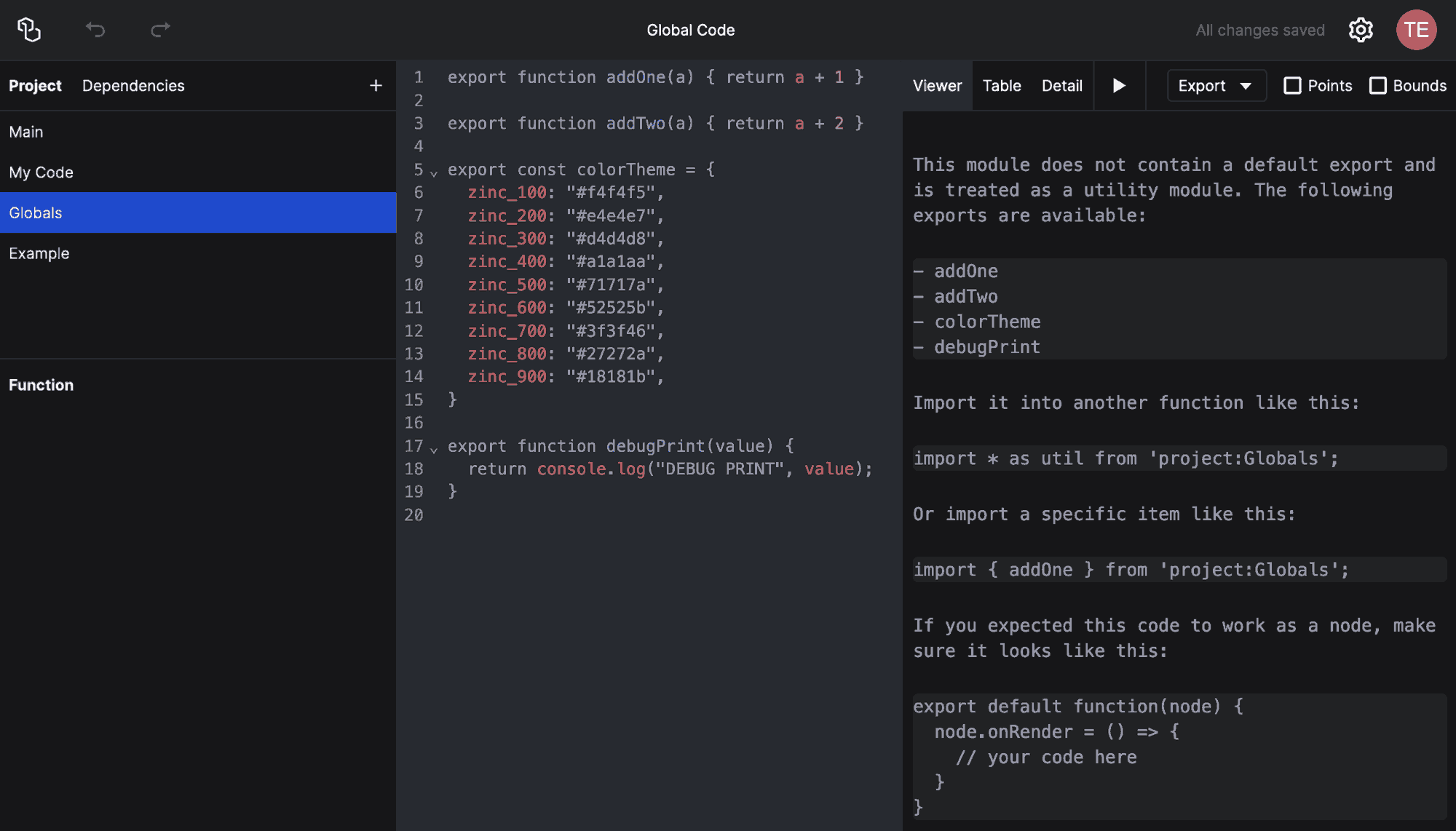Click the addTwo function name in editor
The width and height of the screenshot is (1456, 831).
tap(636, 123)
